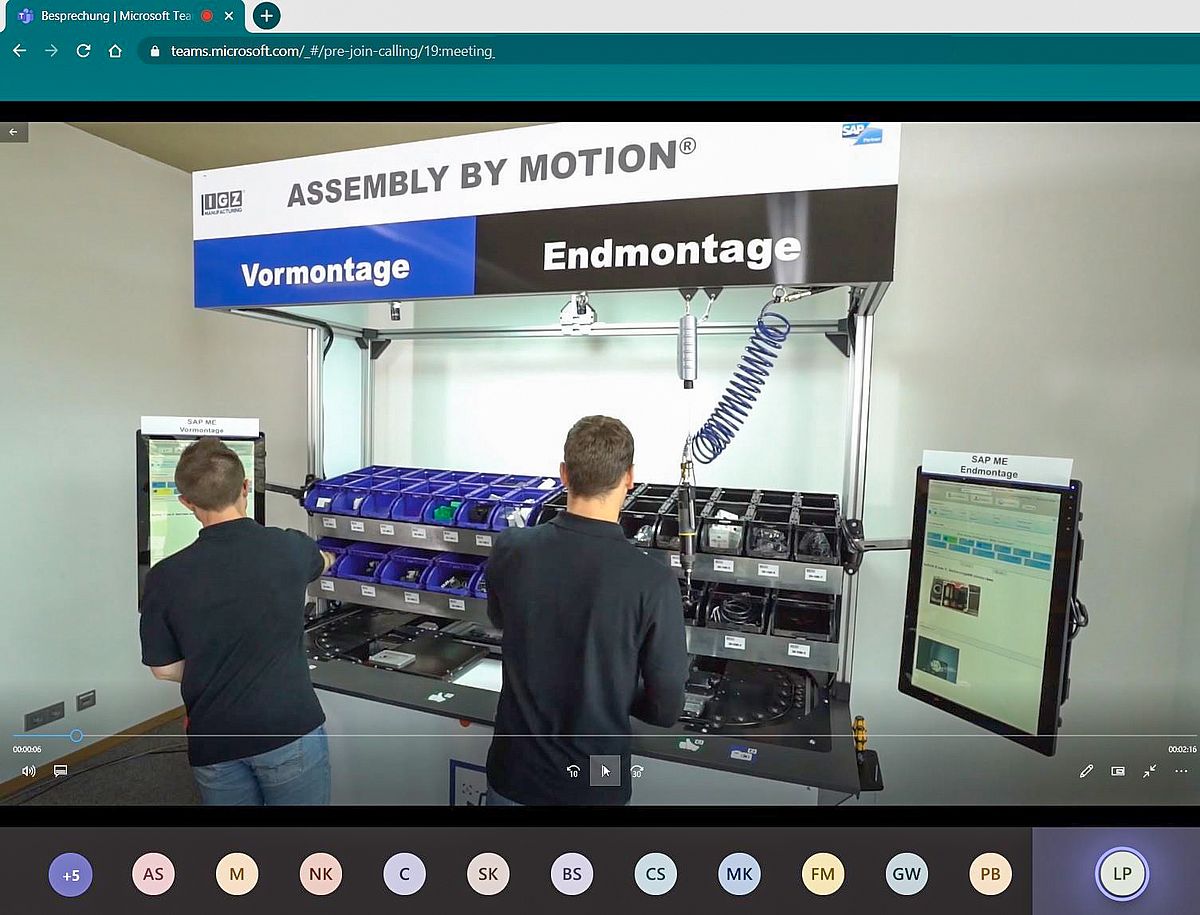This screenshot has width=1200, height=915.
Task: Select participant avatar NK
Action: coord(320,875)
